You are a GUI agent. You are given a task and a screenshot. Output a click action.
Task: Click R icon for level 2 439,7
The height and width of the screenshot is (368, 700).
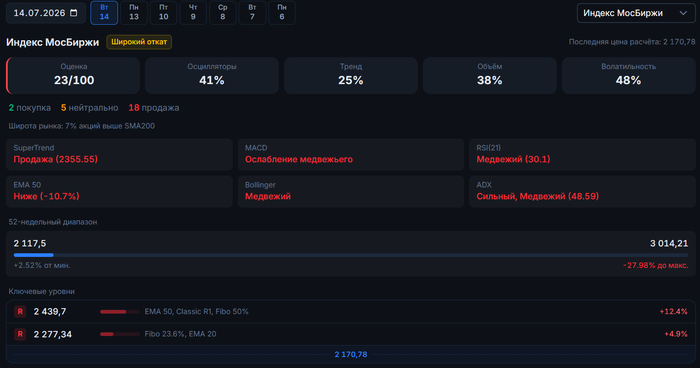pos(20,311)
